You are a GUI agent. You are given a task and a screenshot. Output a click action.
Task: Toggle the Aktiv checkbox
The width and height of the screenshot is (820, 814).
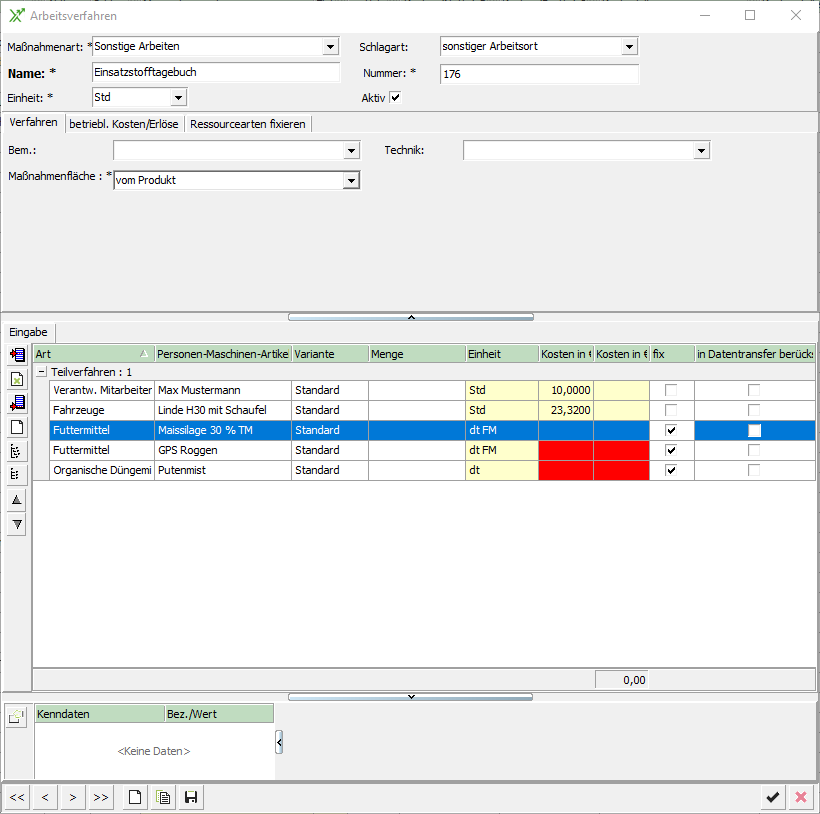pyautogui.click(x=395, y=98)
